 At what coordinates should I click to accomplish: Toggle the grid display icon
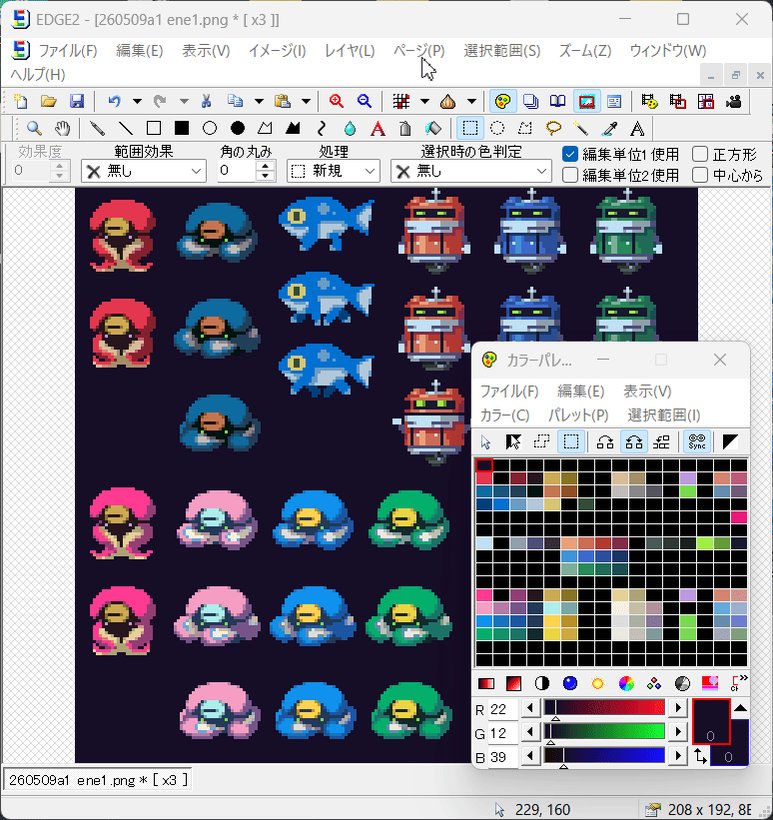pos(401,101)
